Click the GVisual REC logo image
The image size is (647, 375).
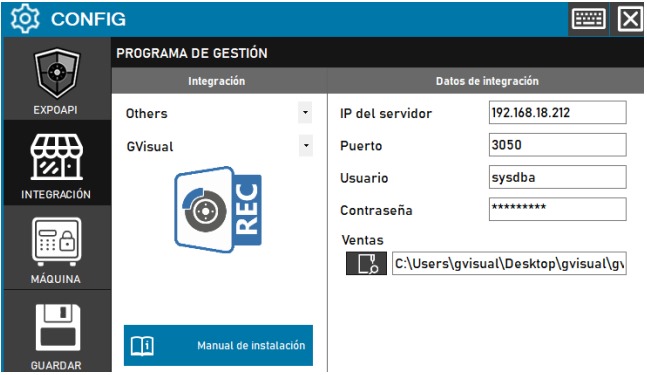[218, 209]
